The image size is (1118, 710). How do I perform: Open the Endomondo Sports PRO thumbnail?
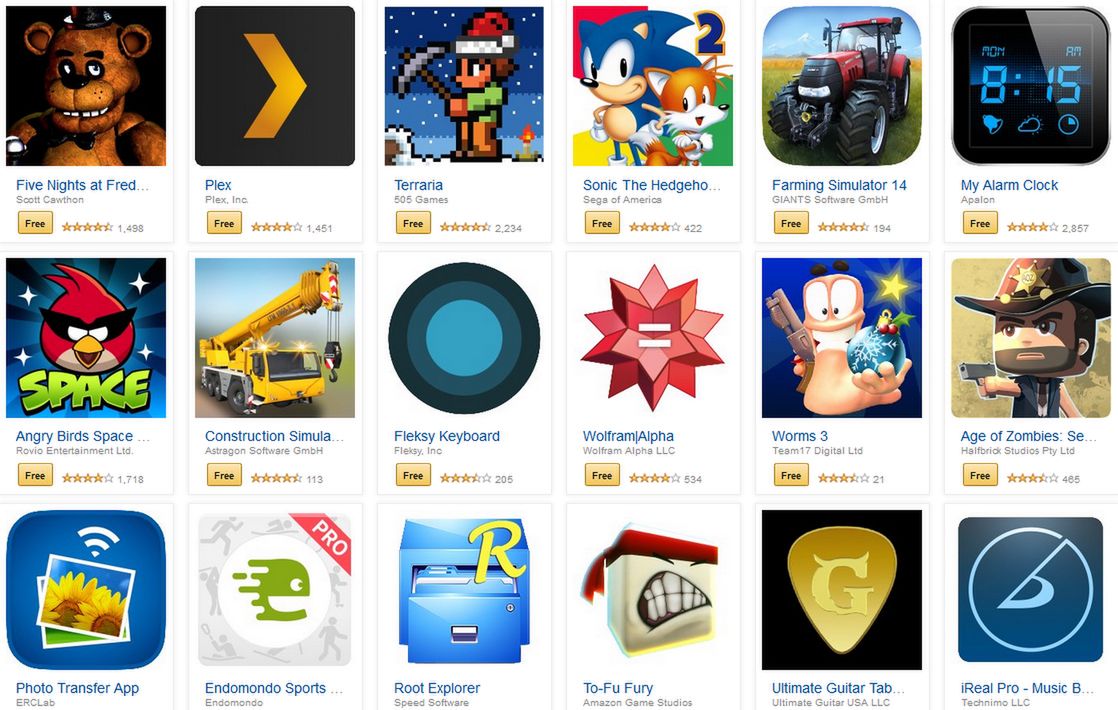tap(275, 590)
